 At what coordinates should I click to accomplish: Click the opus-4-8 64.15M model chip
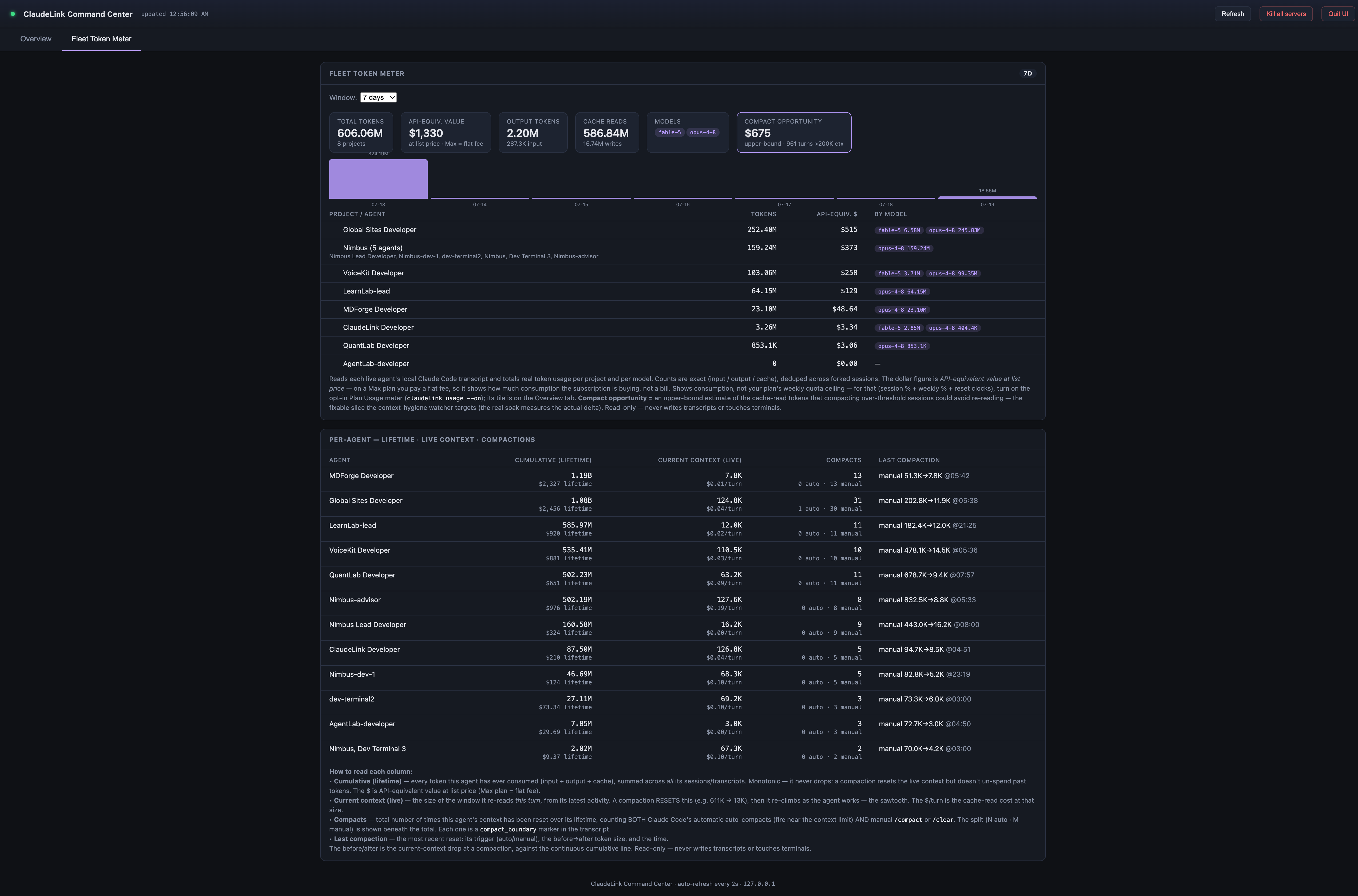(902, 292)
